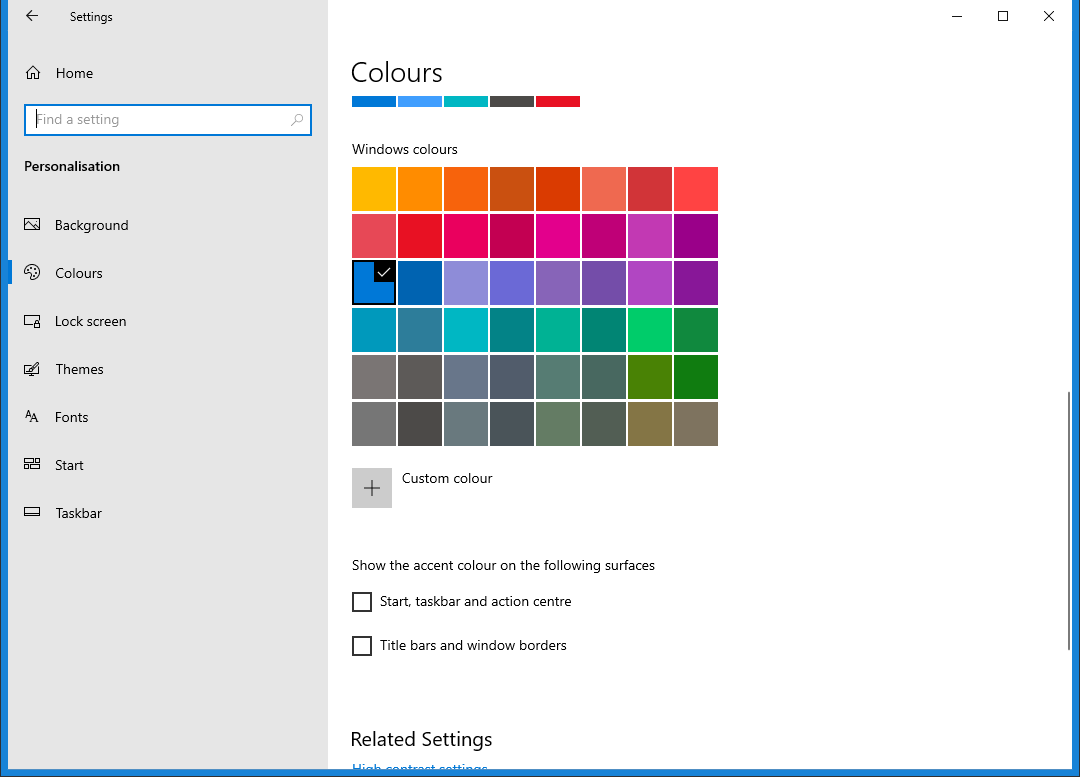Enable accent colour on Start, taskbar and action centre
The image size is (1080, 777).
point(362,602)
